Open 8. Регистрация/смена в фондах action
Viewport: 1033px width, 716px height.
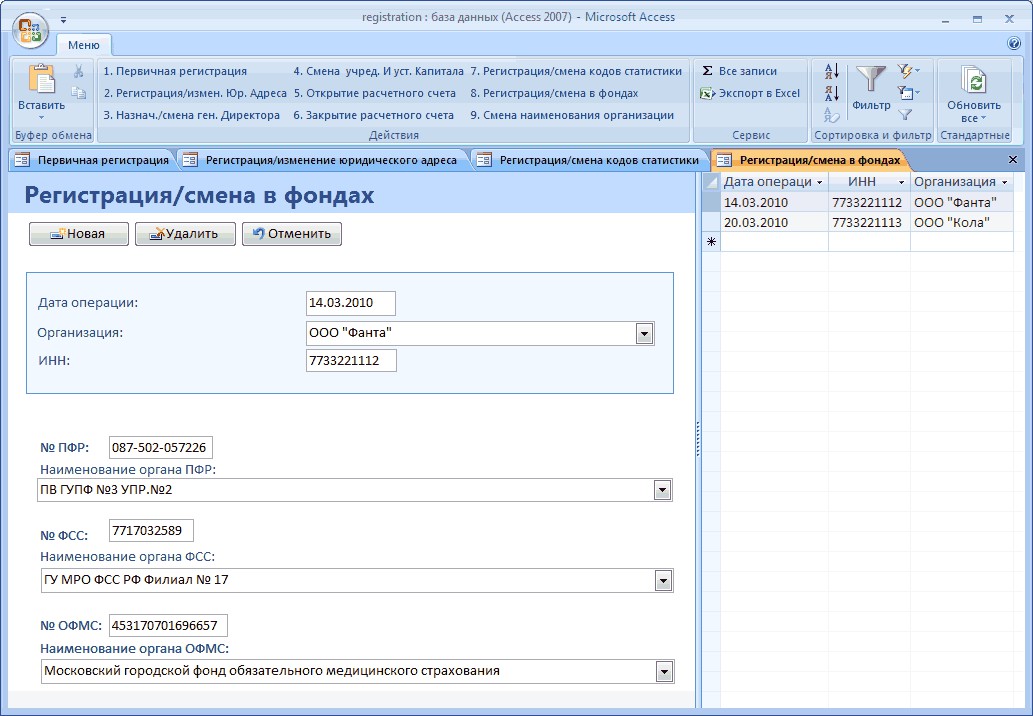coord(554,94)
